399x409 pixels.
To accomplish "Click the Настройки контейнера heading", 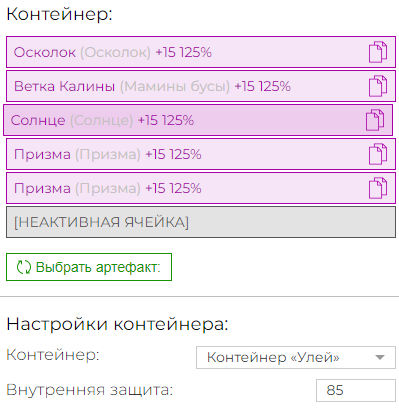I will tap(117, 324).
